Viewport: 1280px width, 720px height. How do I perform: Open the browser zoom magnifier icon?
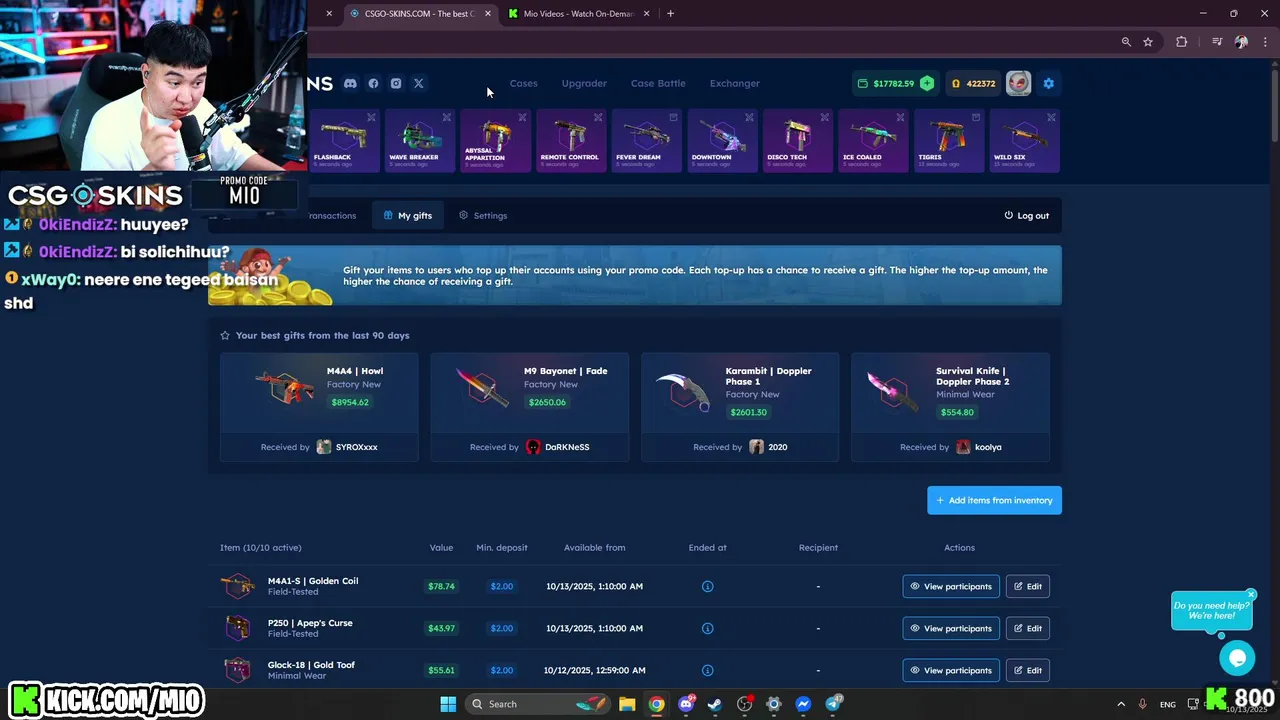click(1126, 42)
